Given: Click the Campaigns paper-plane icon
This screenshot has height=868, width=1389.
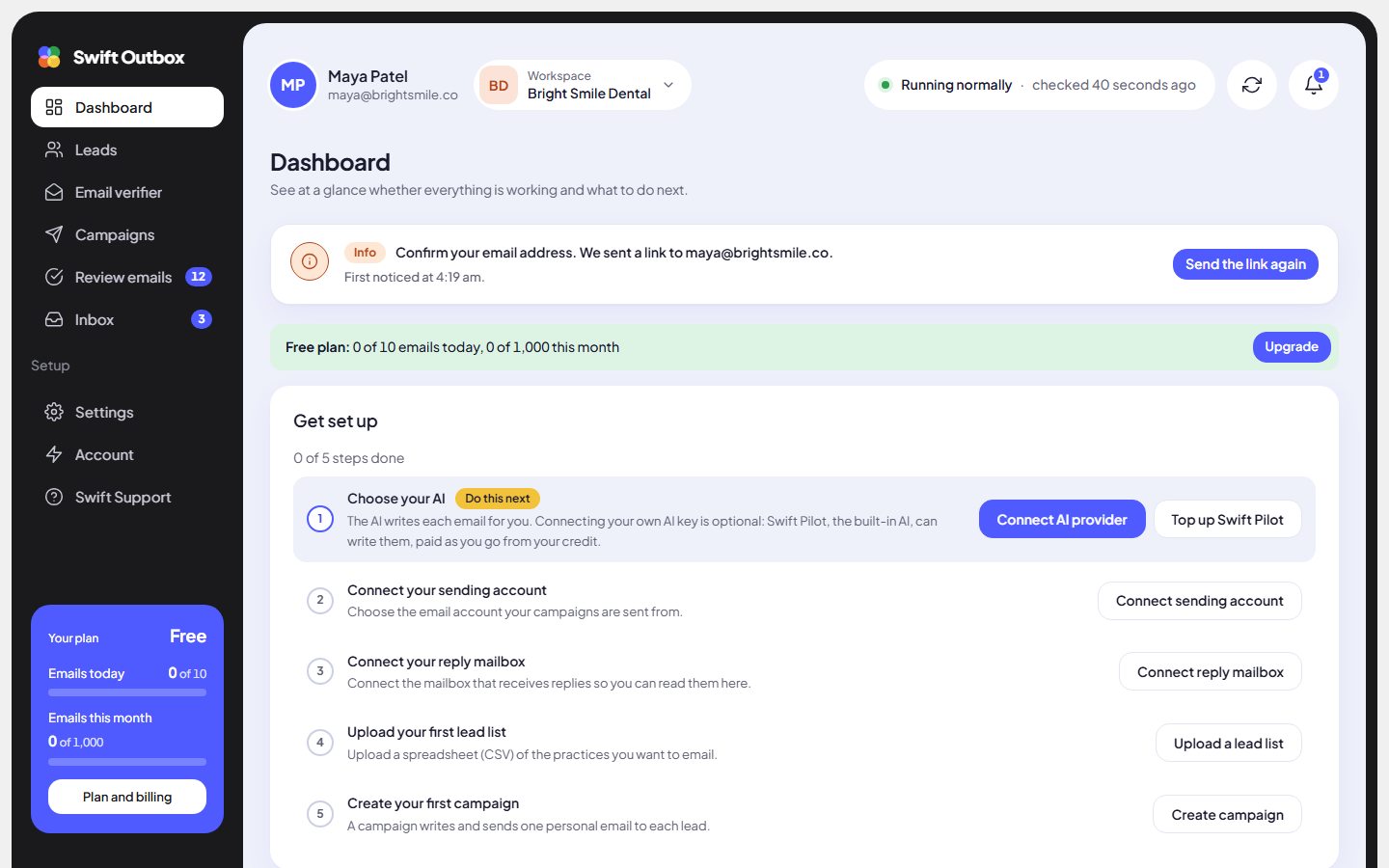Looking at the screenshot, I should pyautogui.click(x=54, y=234).
